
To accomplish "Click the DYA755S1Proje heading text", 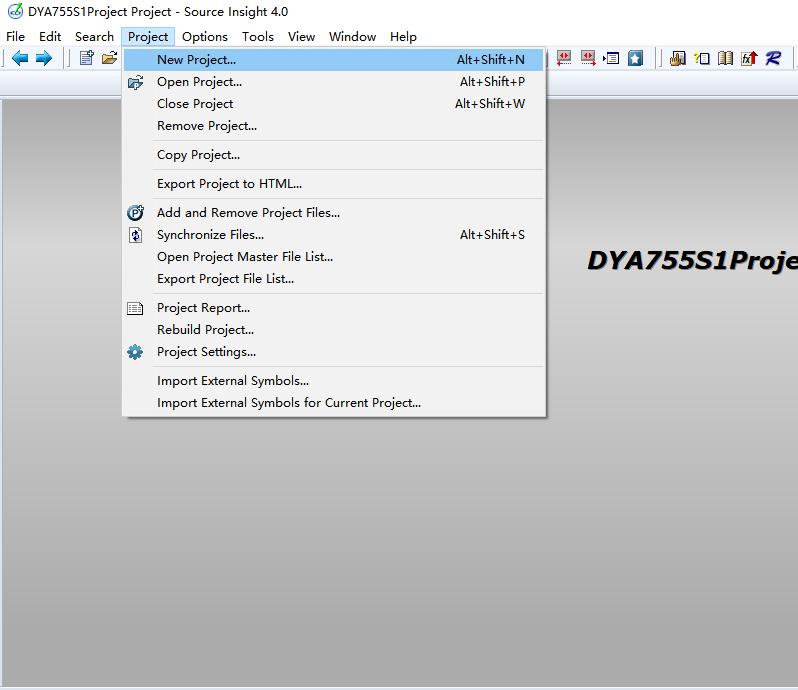I will tap(692, 261).
